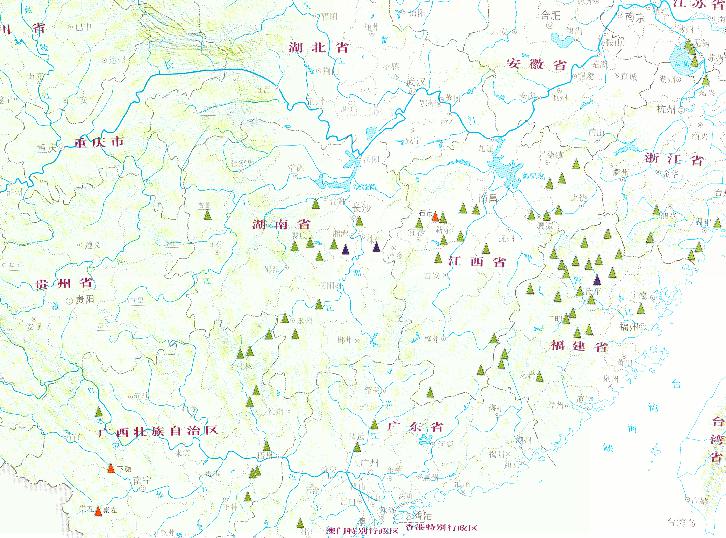Click the 广西壮族自治区 region label
The width and height of the screenshot is (726, 538).
(x=157, y=431)
